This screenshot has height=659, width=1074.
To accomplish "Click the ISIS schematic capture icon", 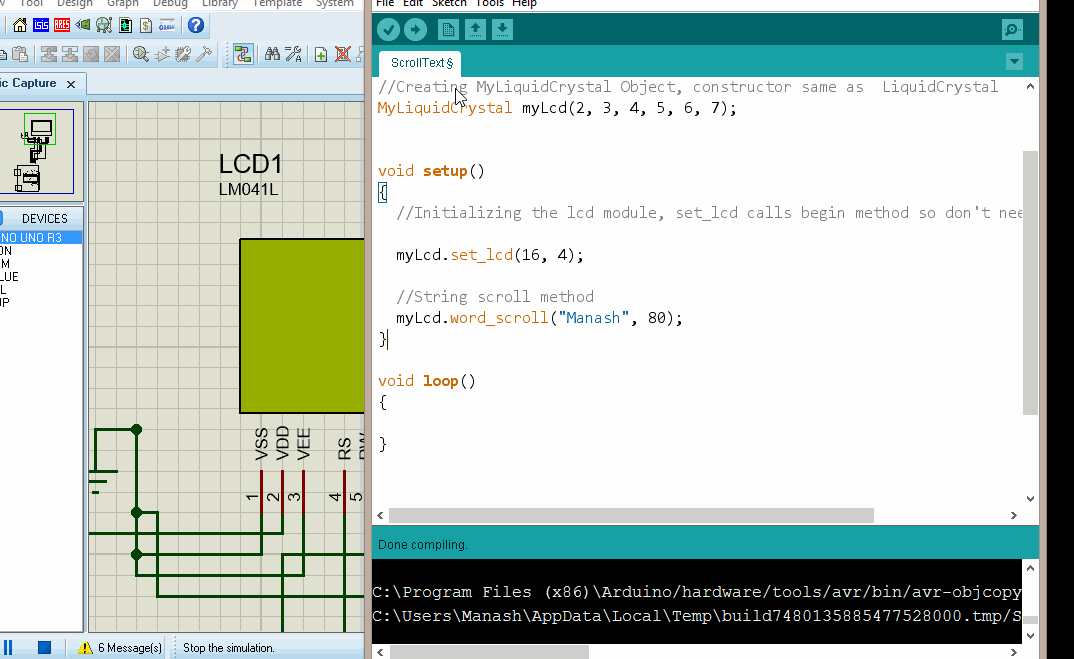I will pyautogui.click(x=41, y=25).
